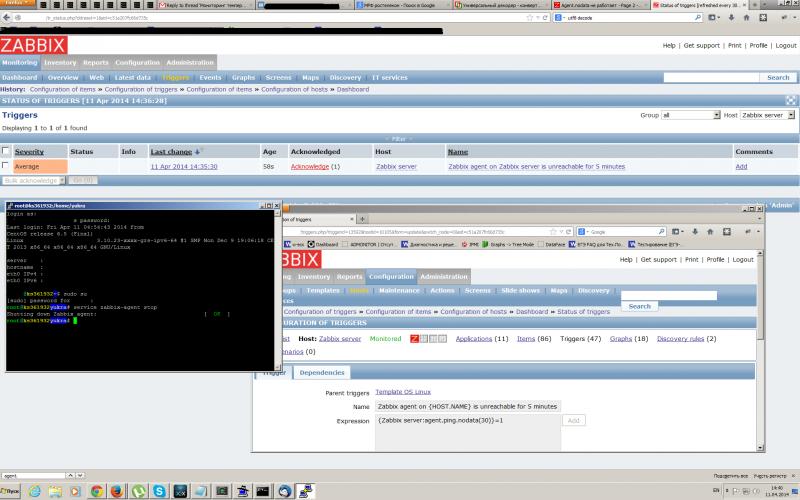Click into the main Zabbix search field
Screen dimensions: 800x500
tap(711, 78)
